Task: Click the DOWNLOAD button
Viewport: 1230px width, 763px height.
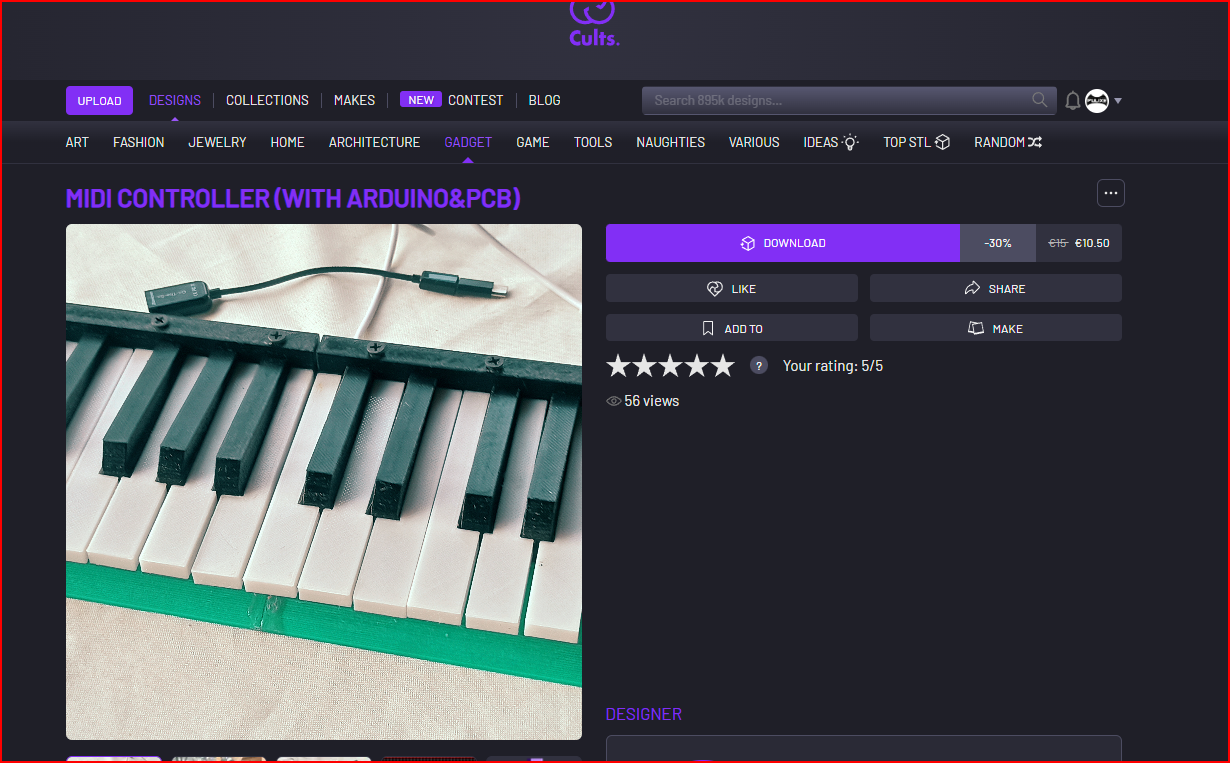Action: [x=783, y=242]
